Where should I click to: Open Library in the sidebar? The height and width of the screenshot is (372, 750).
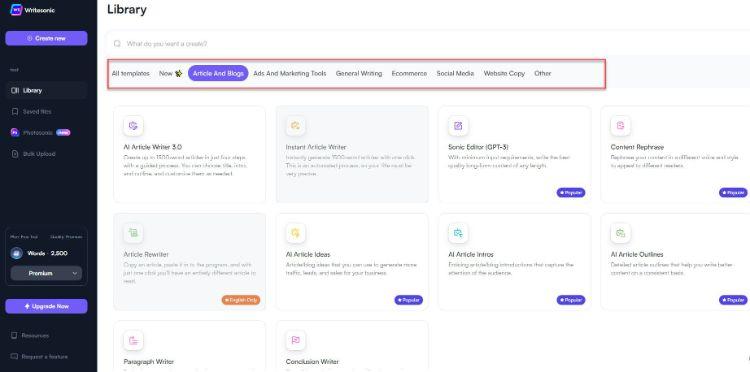pos(46,90)
